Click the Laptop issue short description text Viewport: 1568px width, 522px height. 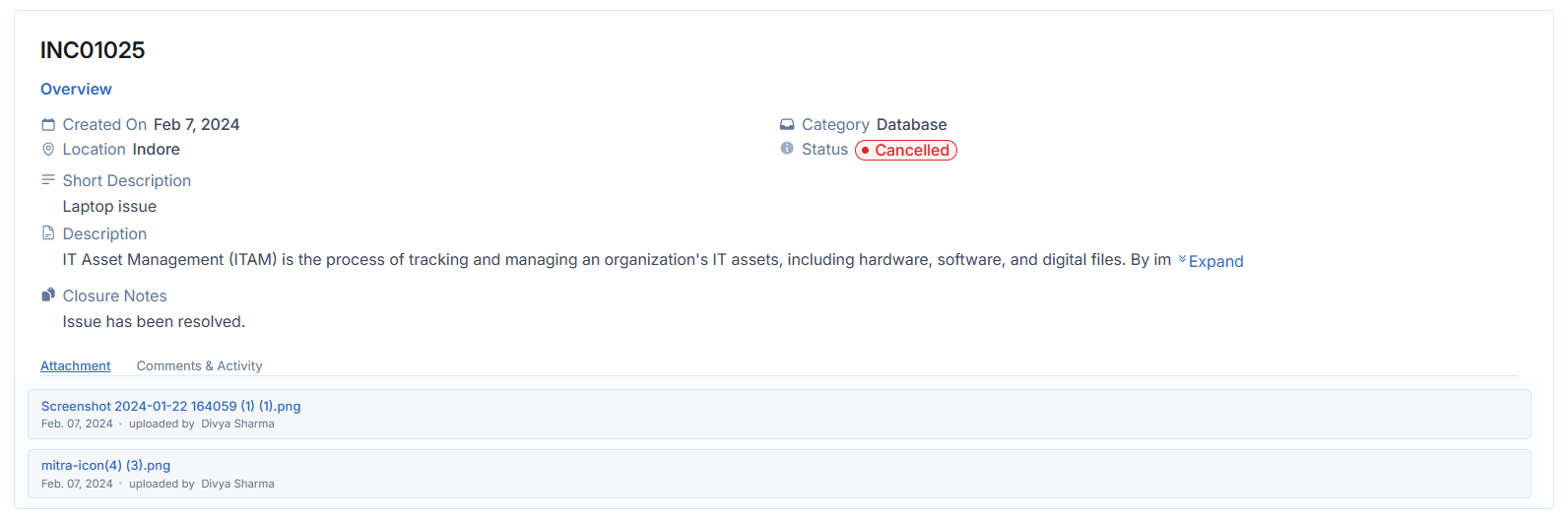(x=109, y=207)
